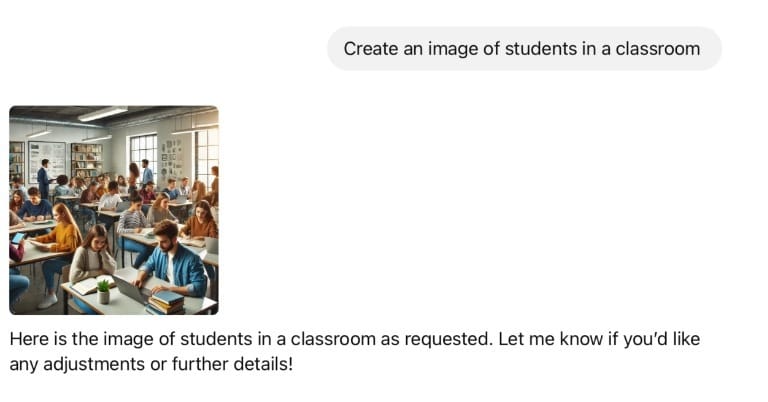
Task: Click the woman in the brown top at right
Action: (x=201, y=220)
